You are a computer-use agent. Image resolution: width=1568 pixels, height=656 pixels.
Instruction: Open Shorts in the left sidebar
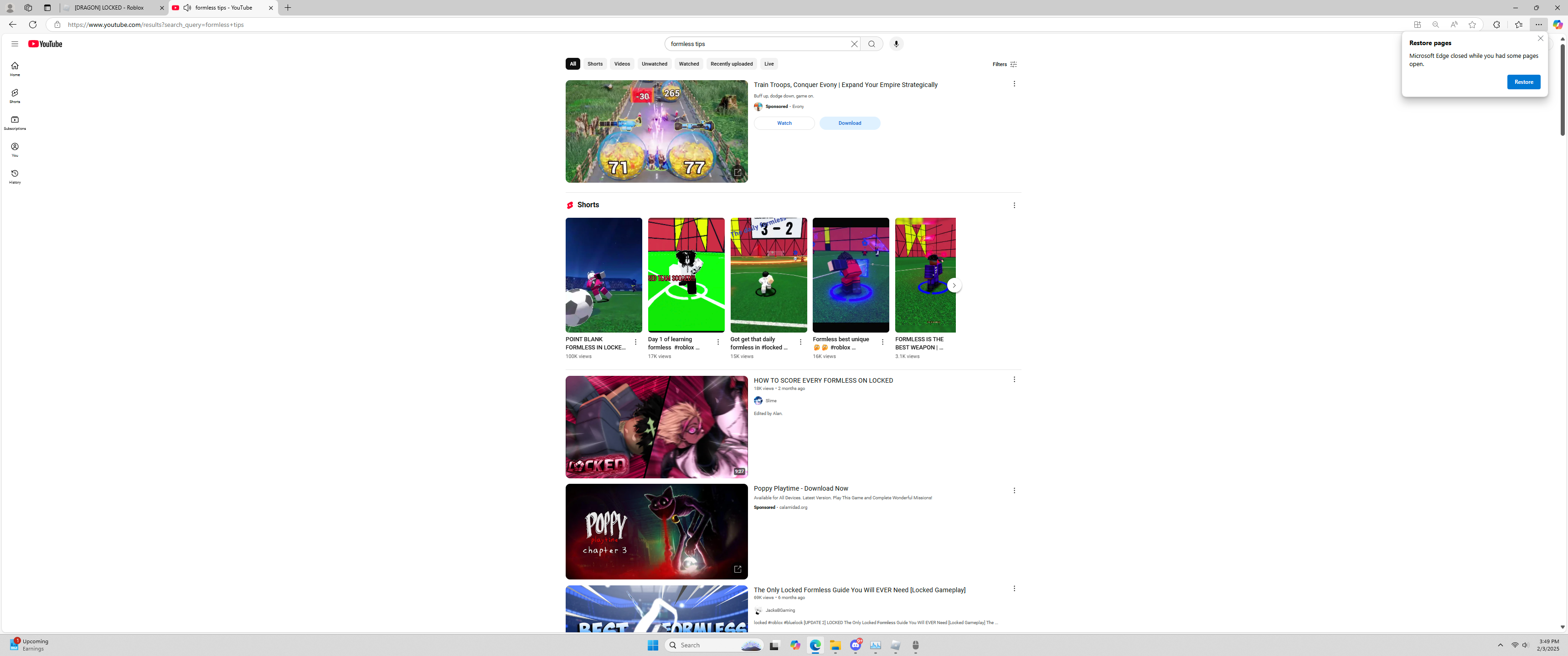click(15, 96)
